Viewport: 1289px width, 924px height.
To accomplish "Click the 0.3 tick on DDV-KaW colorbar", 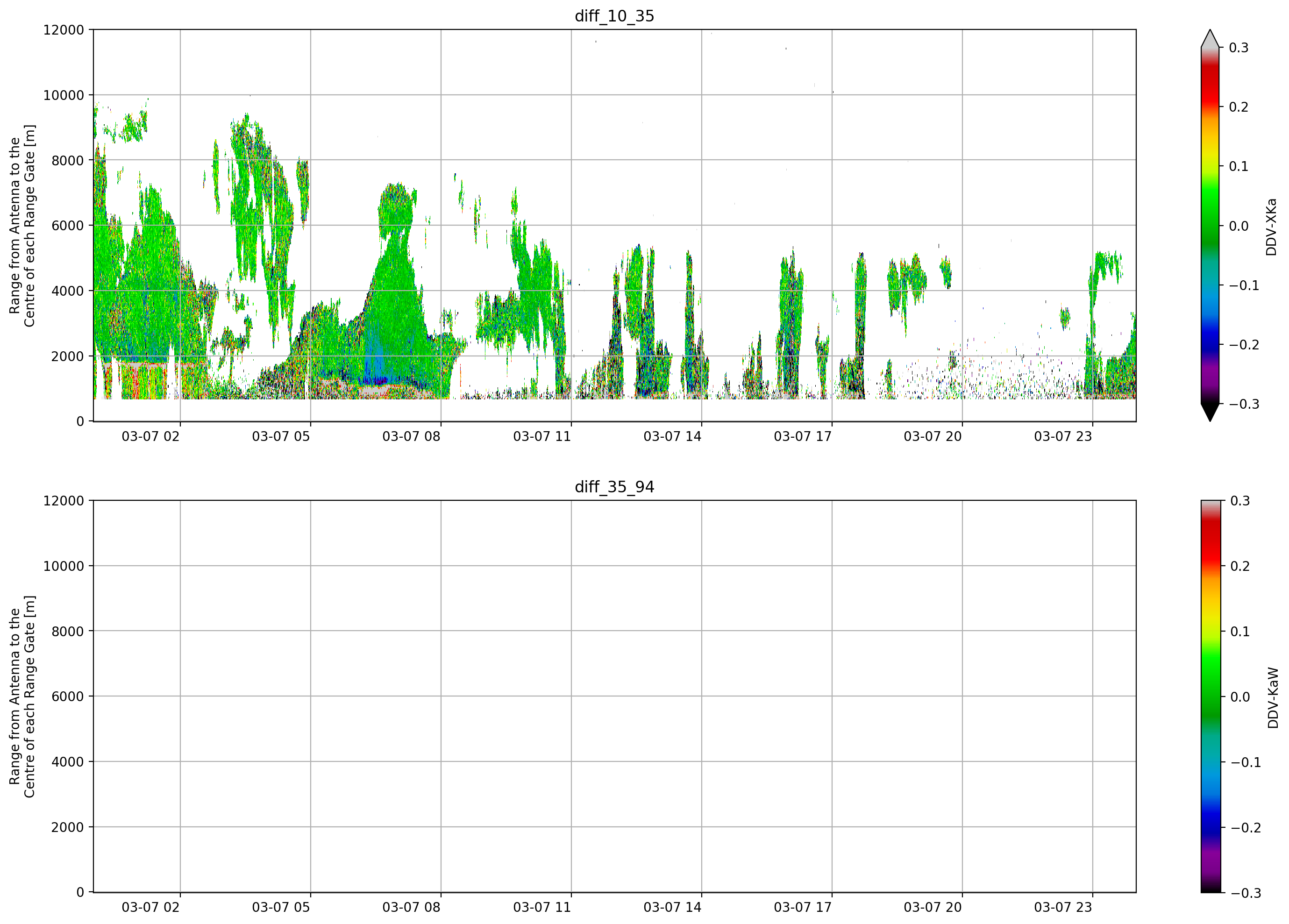I will click(x=1240, y=501).
